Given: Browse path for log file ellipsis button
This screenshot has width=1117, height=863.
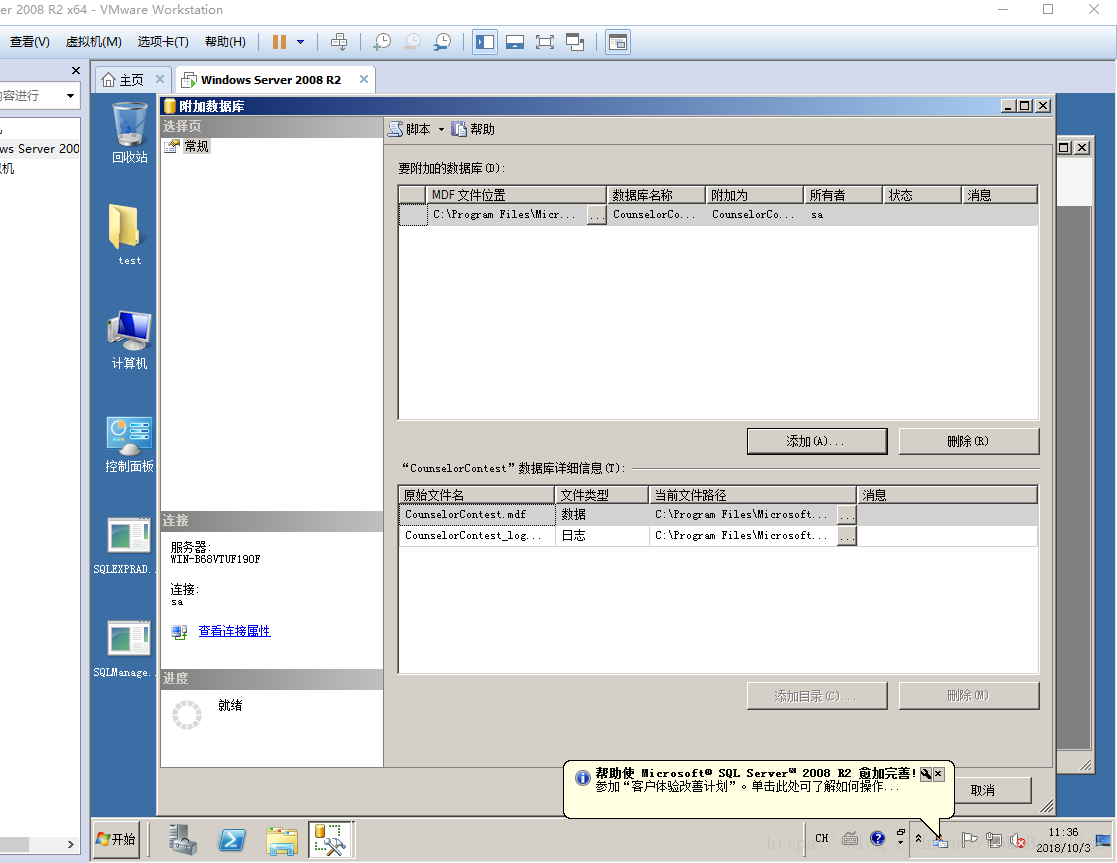Looking at the screenshot, I should point(847,536).
